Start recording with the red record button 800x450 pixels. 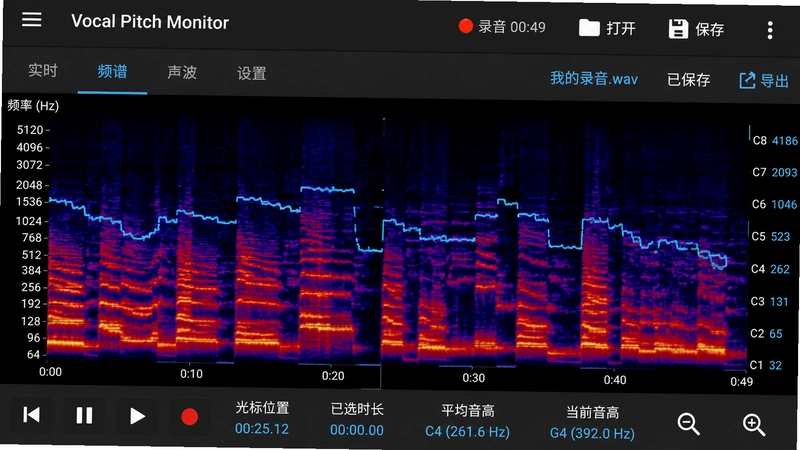[189, 417]
